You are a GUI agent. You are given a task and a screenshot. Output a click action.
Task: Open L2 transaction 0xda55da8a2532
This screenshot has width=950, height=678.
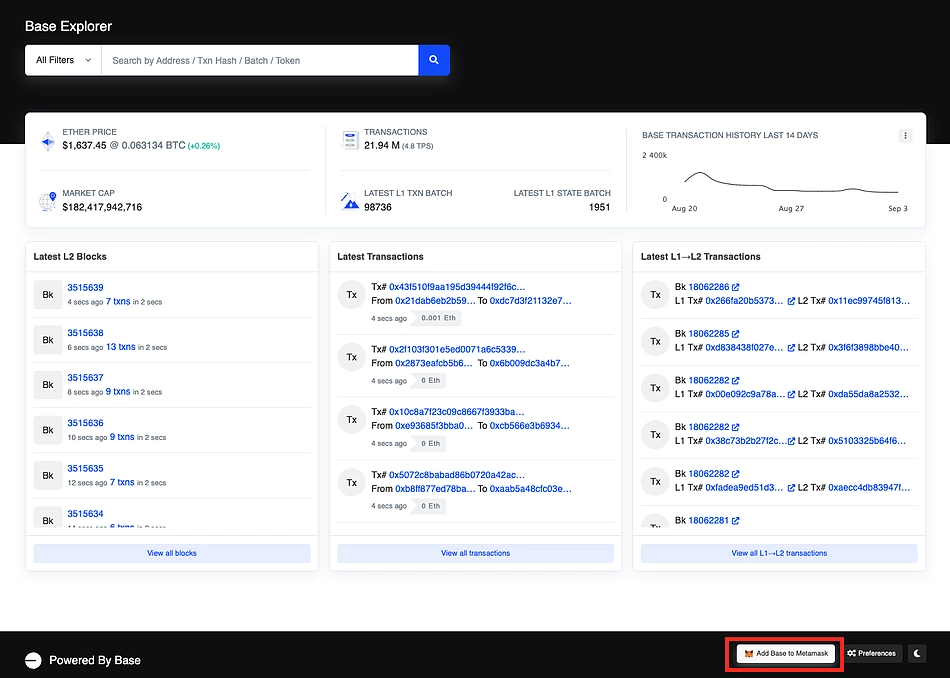(869, 394)
